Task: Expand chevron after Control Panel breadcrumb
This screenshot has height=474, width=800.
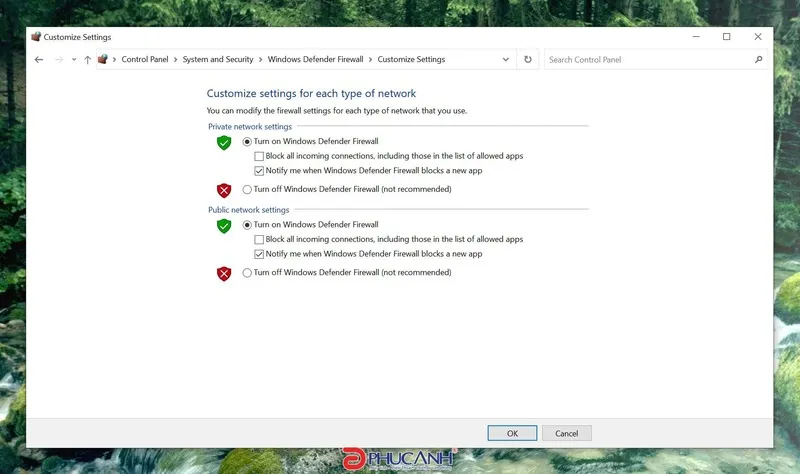Action: tap(176, 60)
